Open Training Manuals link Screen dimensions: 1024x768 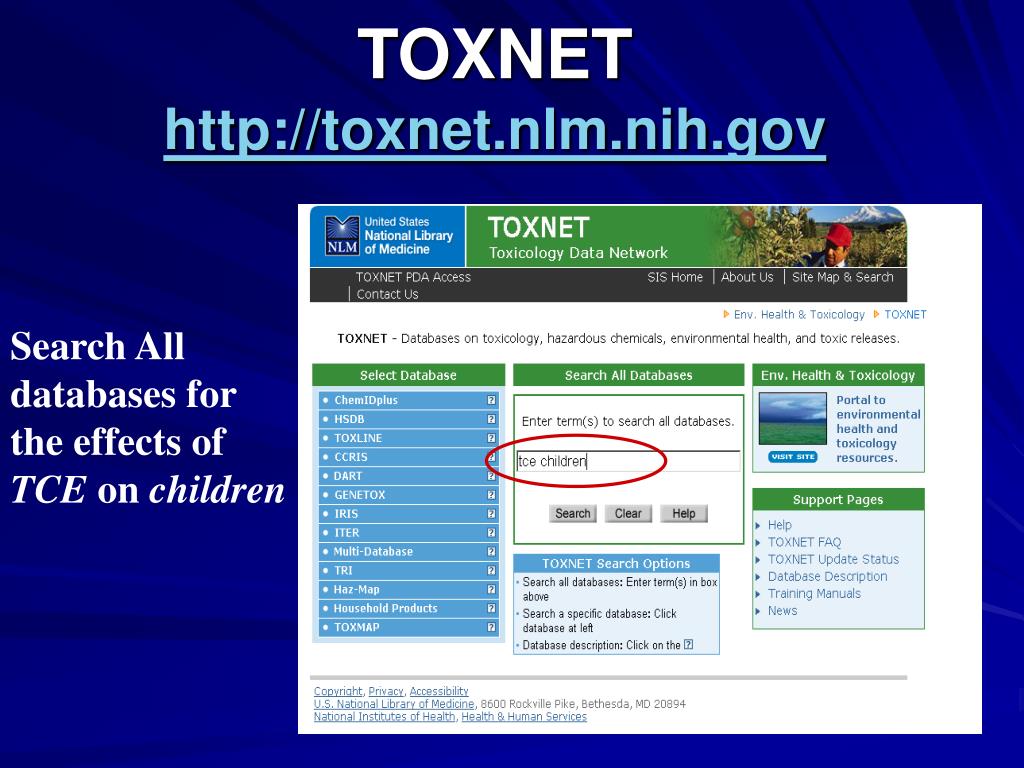pyautogui.click(x=814, y=594)
